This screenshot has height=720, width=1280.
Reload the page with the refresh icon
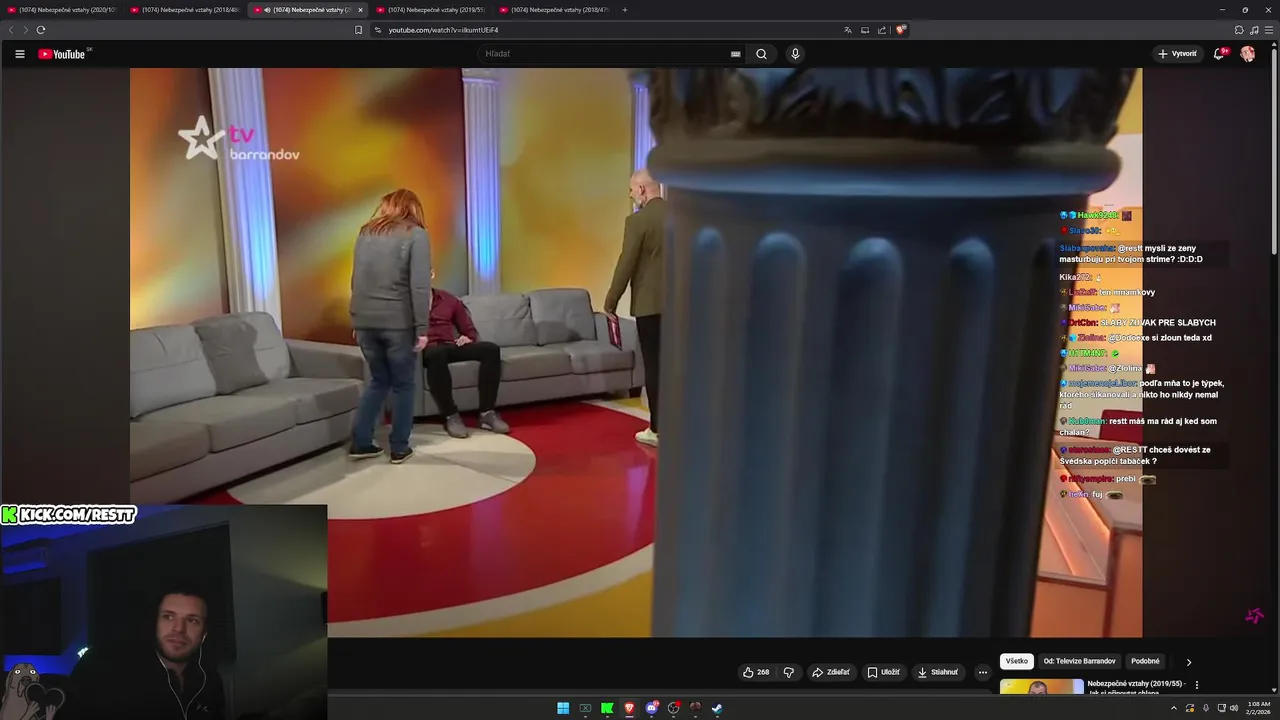click(41, 30)
